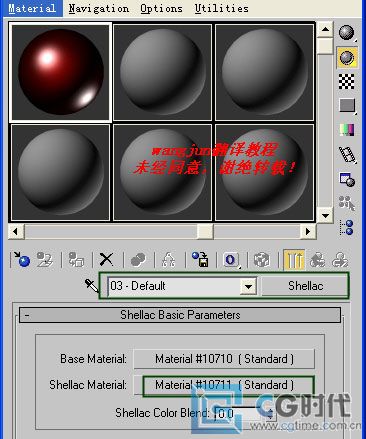Toggle the Show End Result icon
366x439 pixels.
pos(294,260)
